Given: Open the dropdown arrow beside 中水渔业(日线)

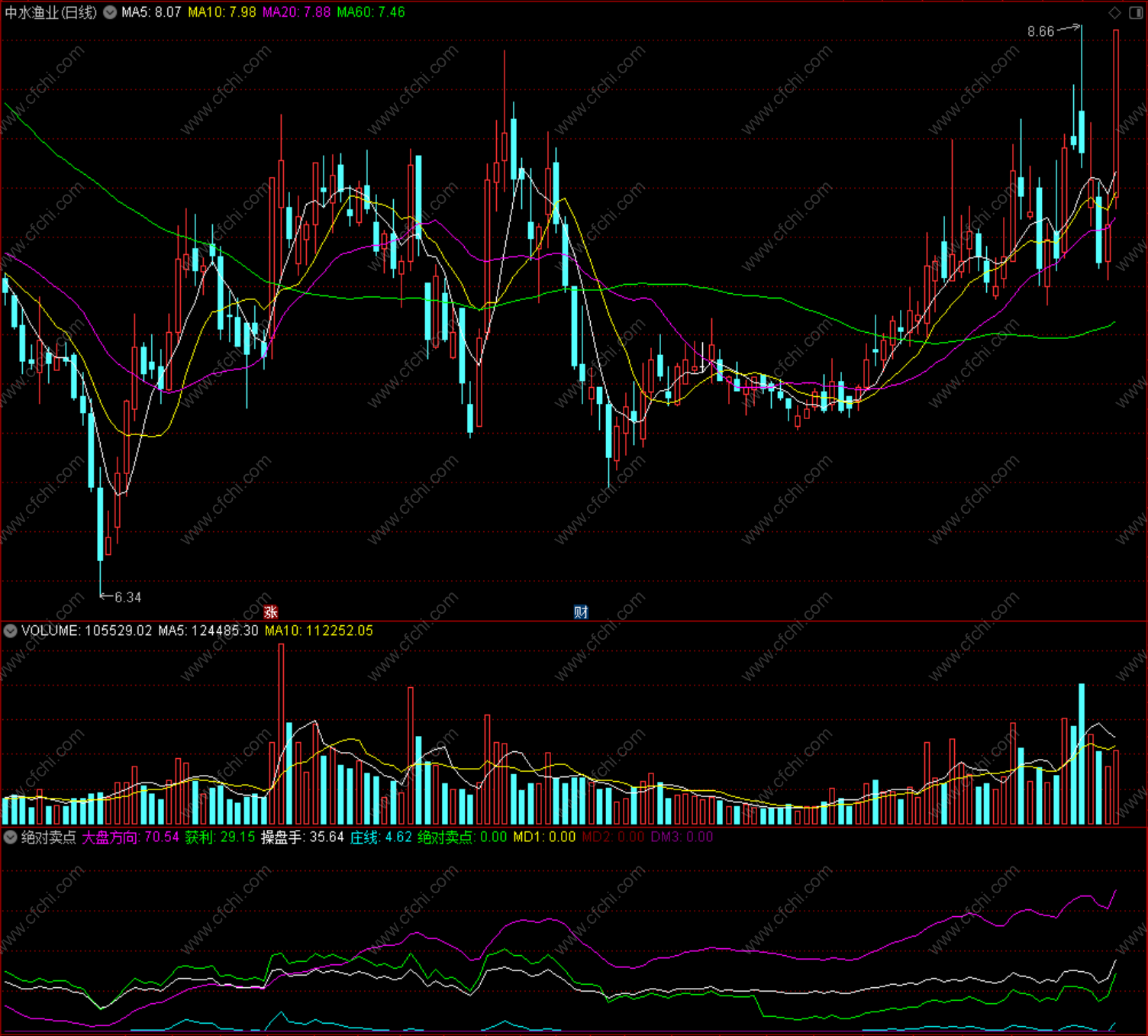Looking at the screenshot, I should [110, 12].
